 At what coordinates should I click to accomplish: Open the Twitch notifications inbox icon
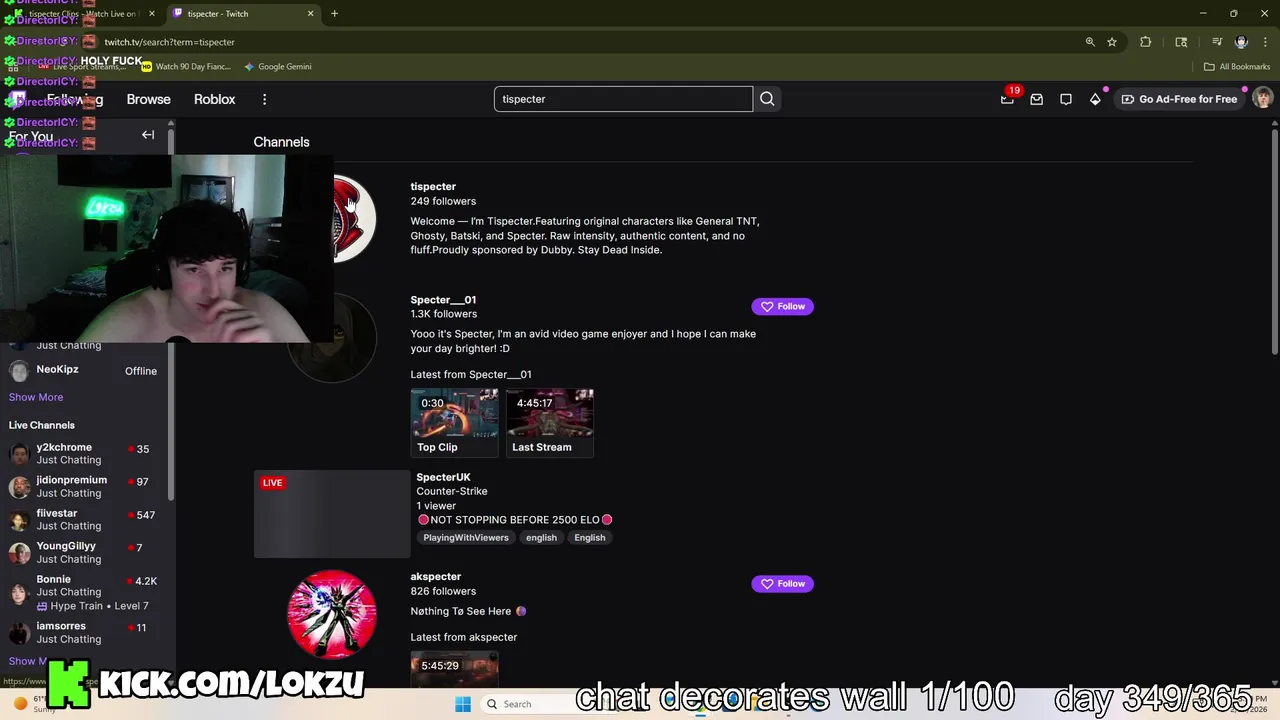[1037, 99]
